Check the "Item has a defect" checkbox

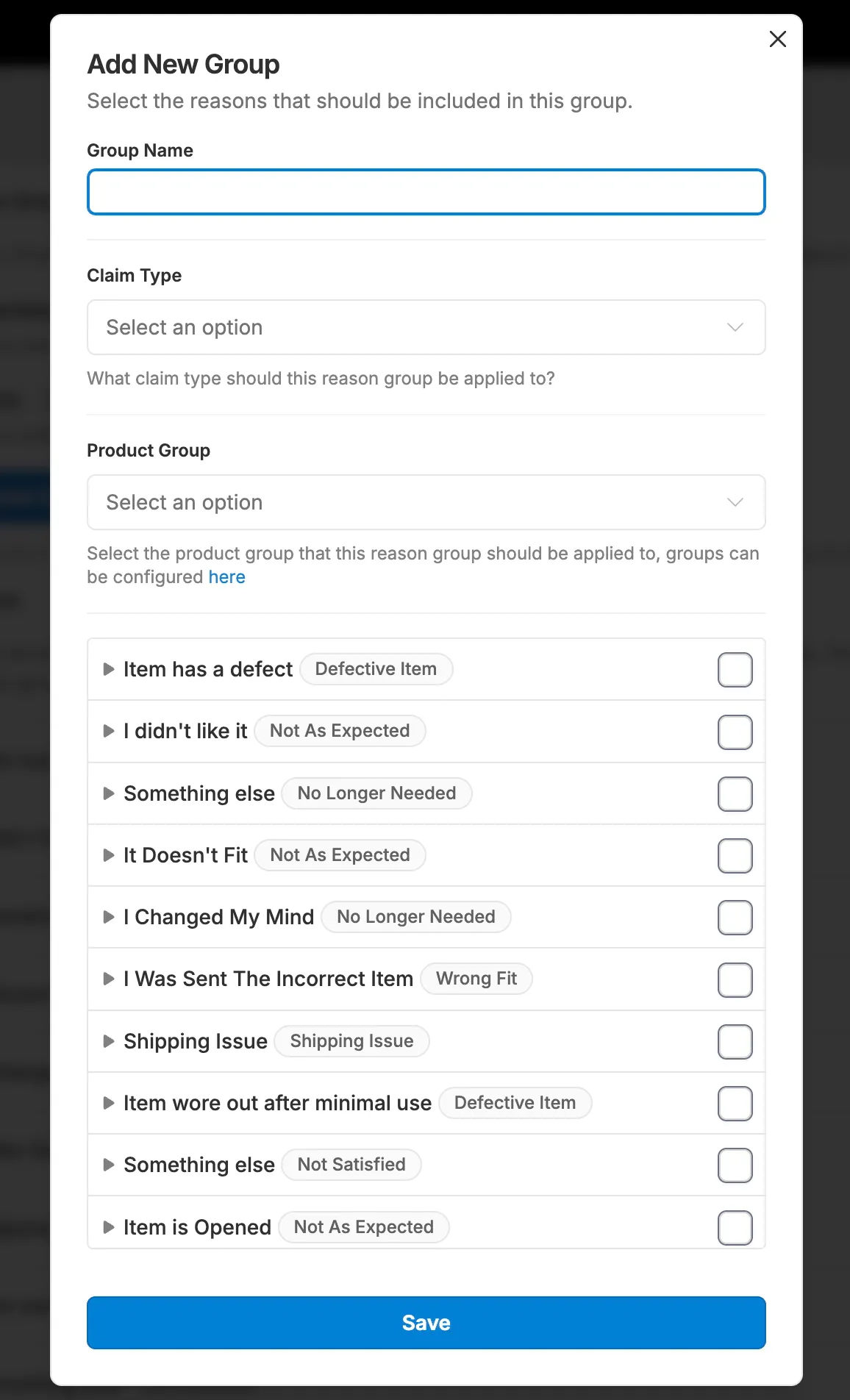[735, 669]
